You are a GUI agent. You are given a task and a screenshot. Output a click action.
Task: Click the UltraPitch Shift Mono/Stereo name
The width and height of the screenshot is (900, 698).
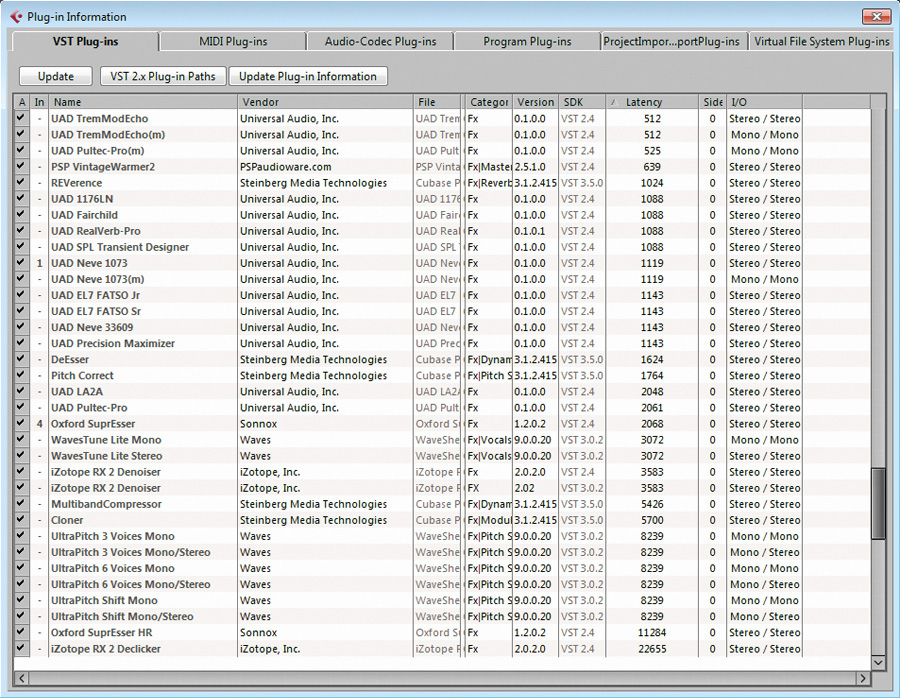point(122,616)
